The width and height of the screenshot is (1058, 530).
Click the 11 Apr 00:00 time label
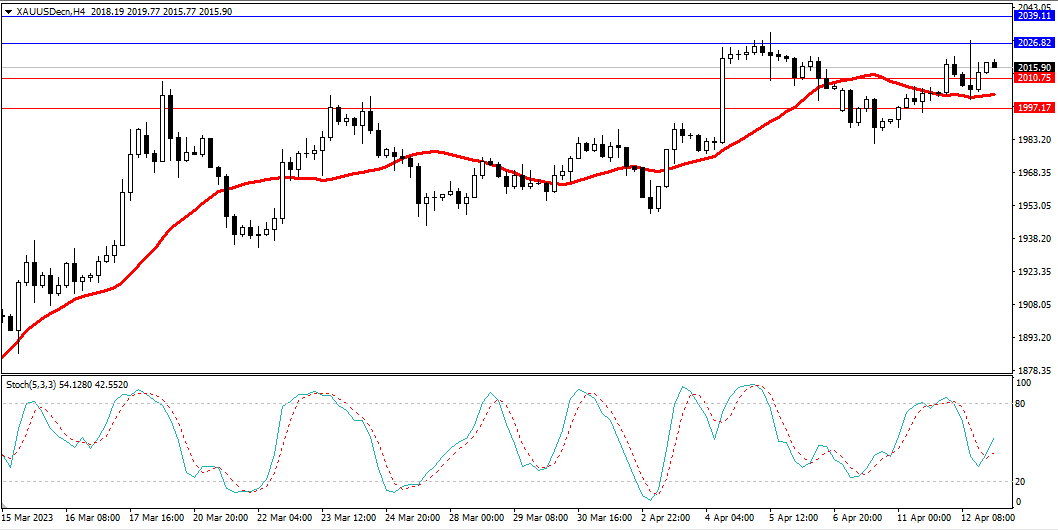925,518
